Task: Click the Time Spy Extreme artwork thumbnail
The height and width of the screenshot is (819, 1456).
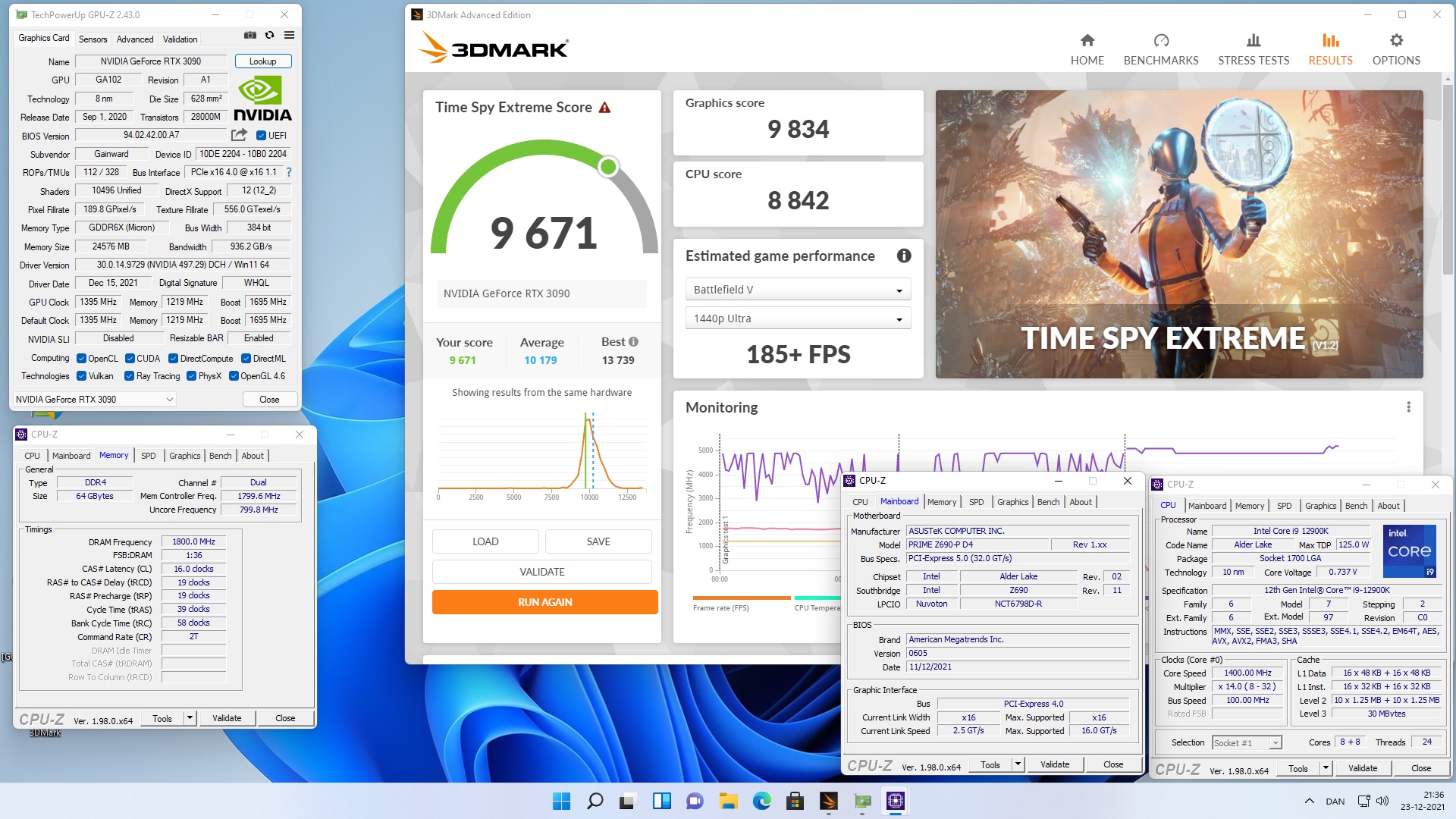Action: (1179, 234)
